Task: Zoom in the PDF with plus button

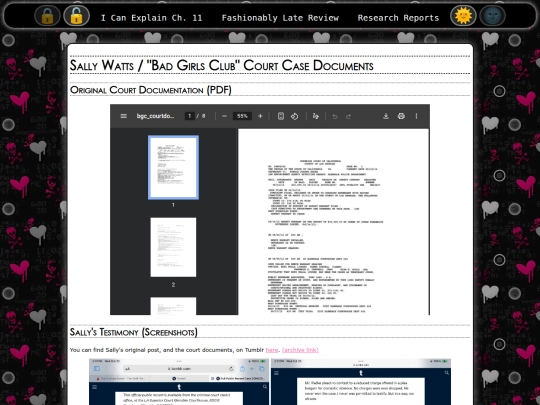Action: point(260,116)
